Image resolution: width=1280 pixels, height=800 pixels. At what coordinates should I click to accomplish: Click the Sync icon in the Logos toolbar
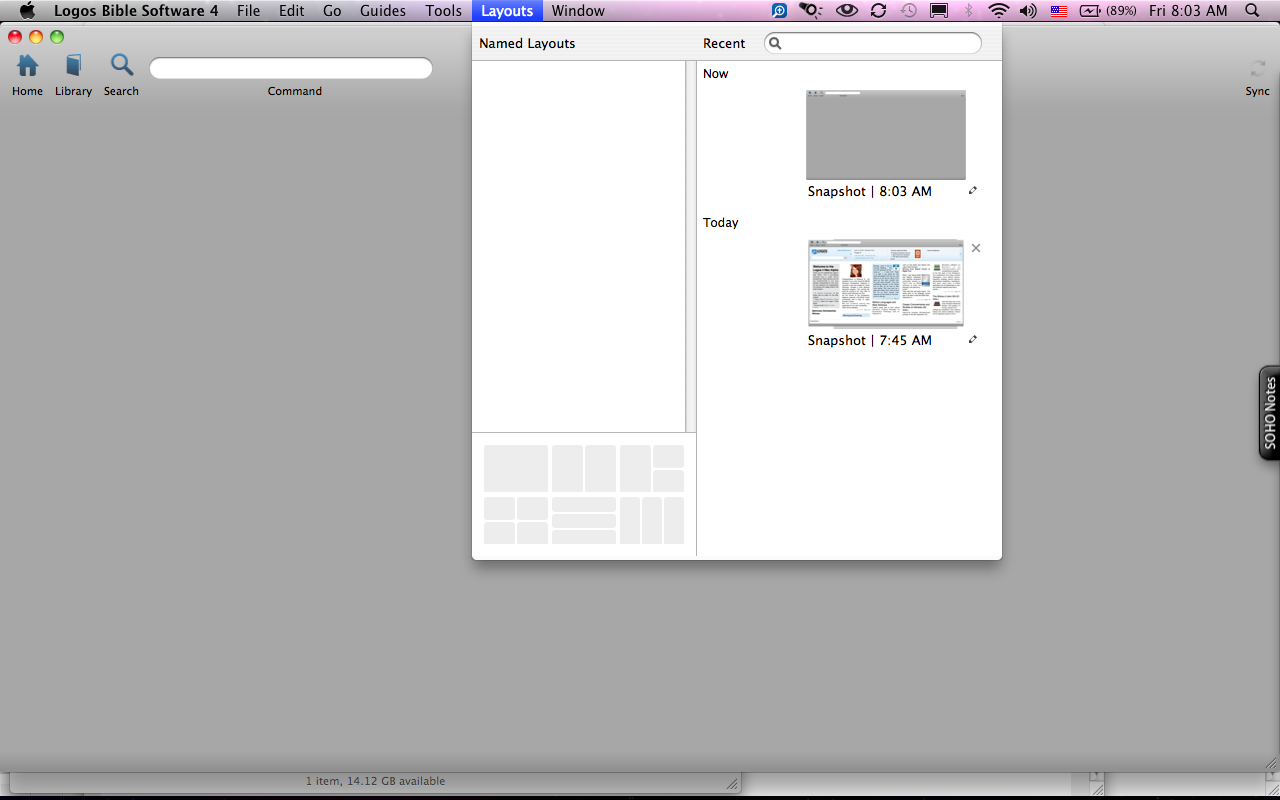coord(1257,69)
